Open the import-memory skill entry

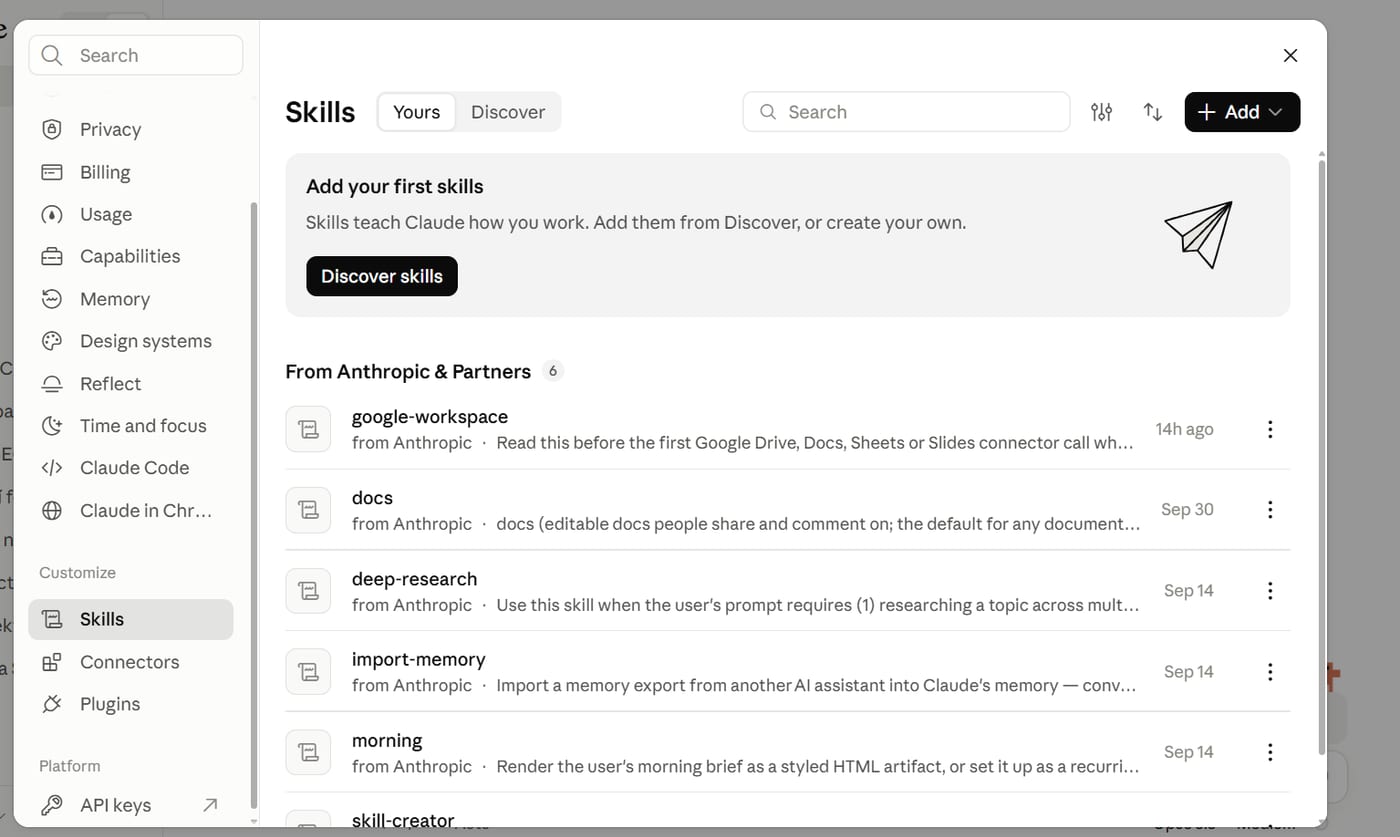point(788,672)
